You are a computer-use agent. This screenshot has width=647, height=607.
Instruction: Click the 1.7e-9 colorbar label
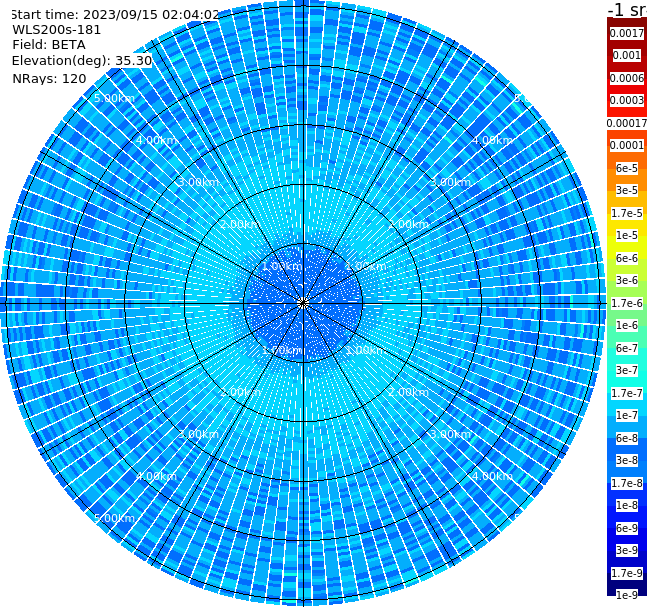[627, 573]
